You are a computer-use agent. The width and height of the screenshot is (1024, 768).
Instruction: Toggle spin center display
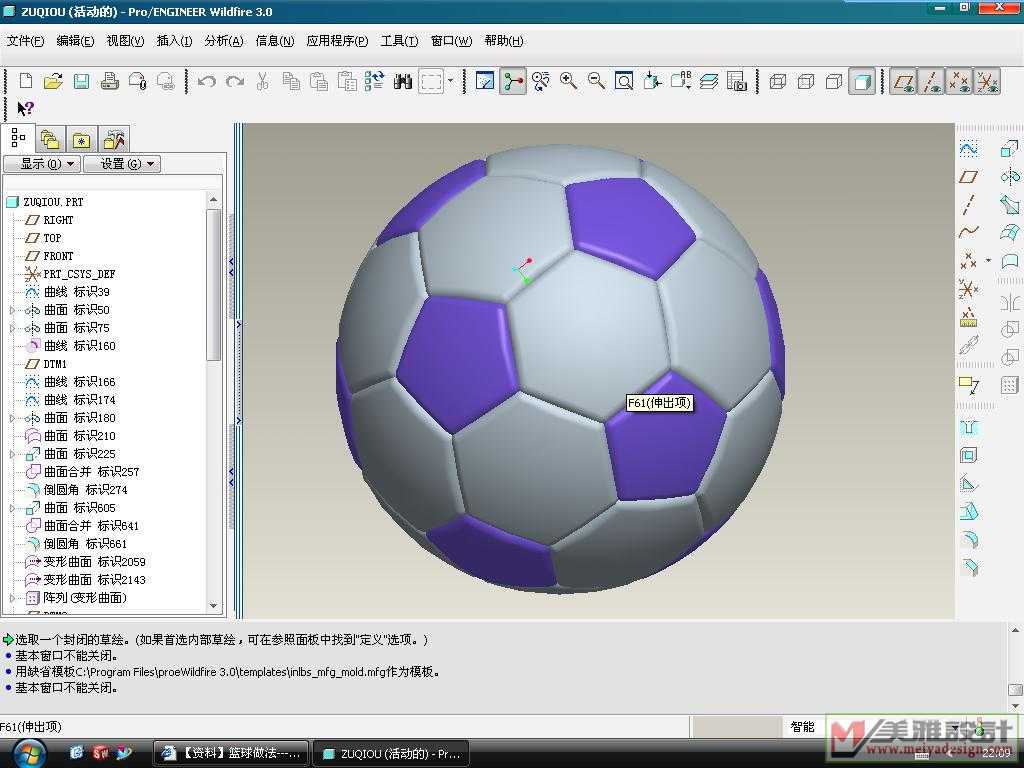click(x=513, y=82)
